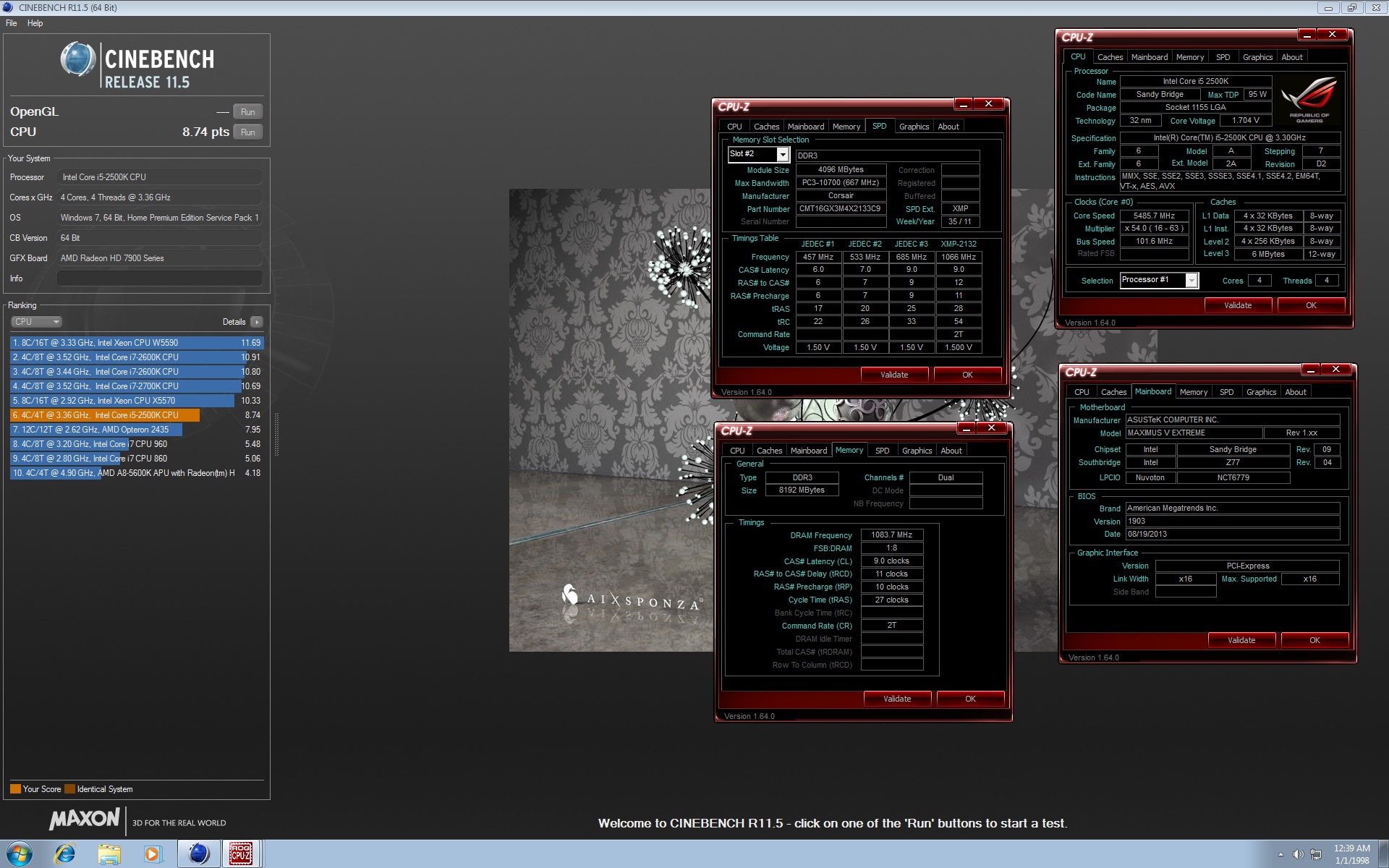Click the Part Number CMT16GX3M4X2133C9 field
The height and width of the screenshot is (868, 1389).
click(x=841, y=208)
